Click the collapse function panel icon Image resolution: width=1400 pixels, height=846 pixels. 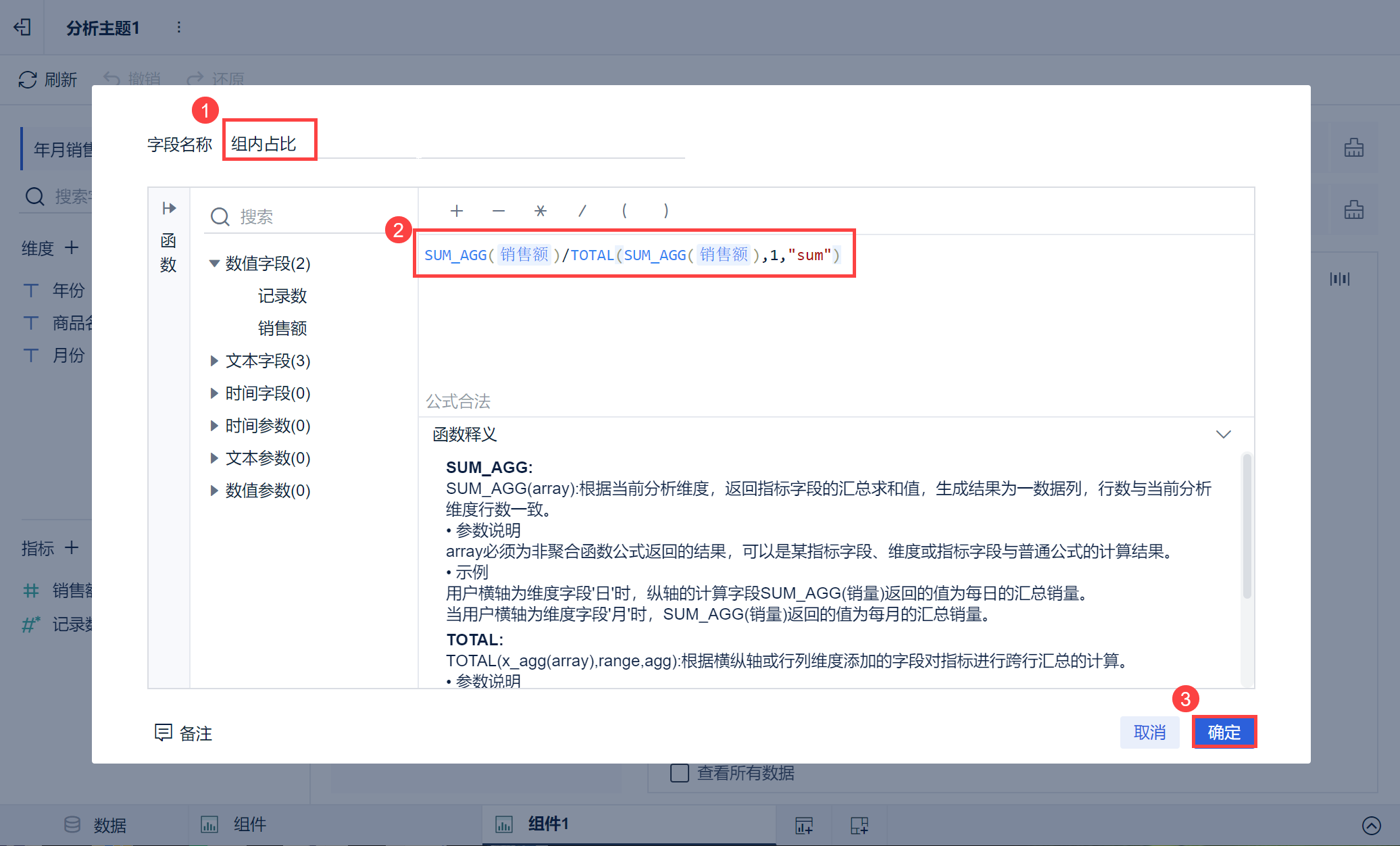(169, 208)
